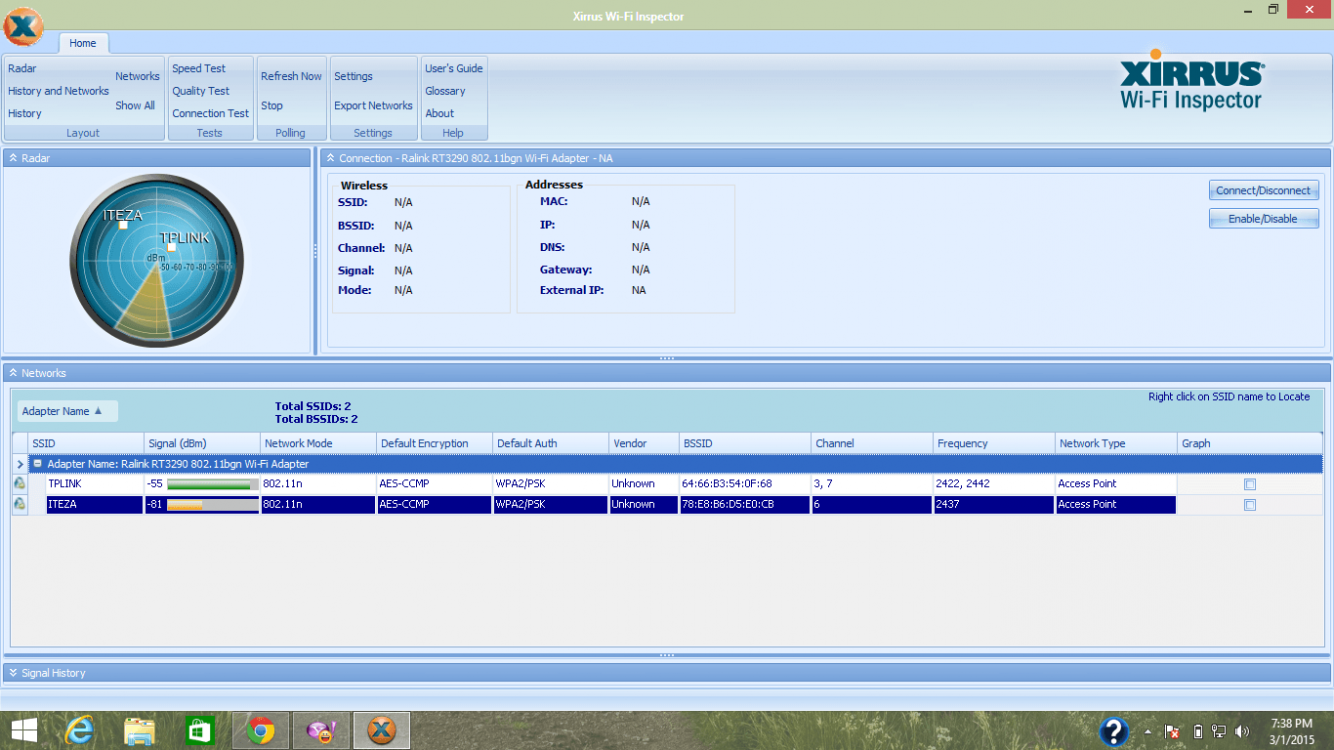Click Xirrus Wi-Fi Inspector taskbar icon
Screen dimensions: 1334x750
point(381,731)
